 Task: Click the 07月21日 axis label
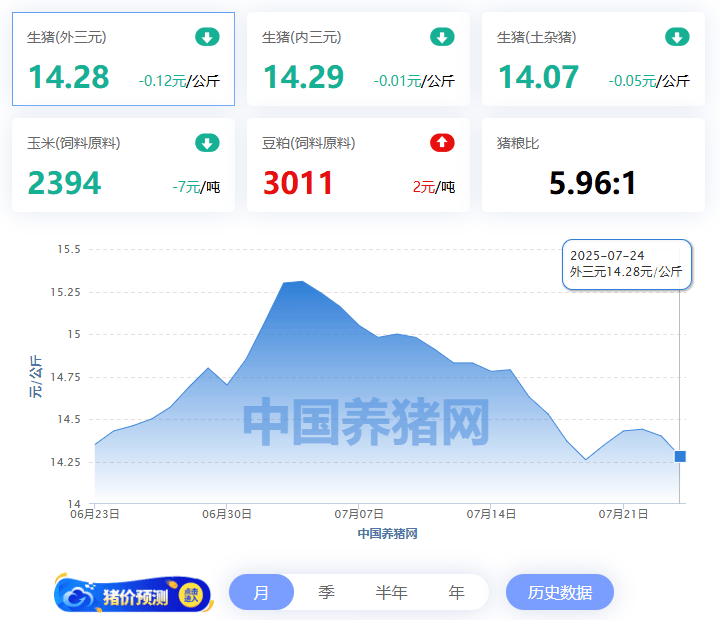[624, 514]
